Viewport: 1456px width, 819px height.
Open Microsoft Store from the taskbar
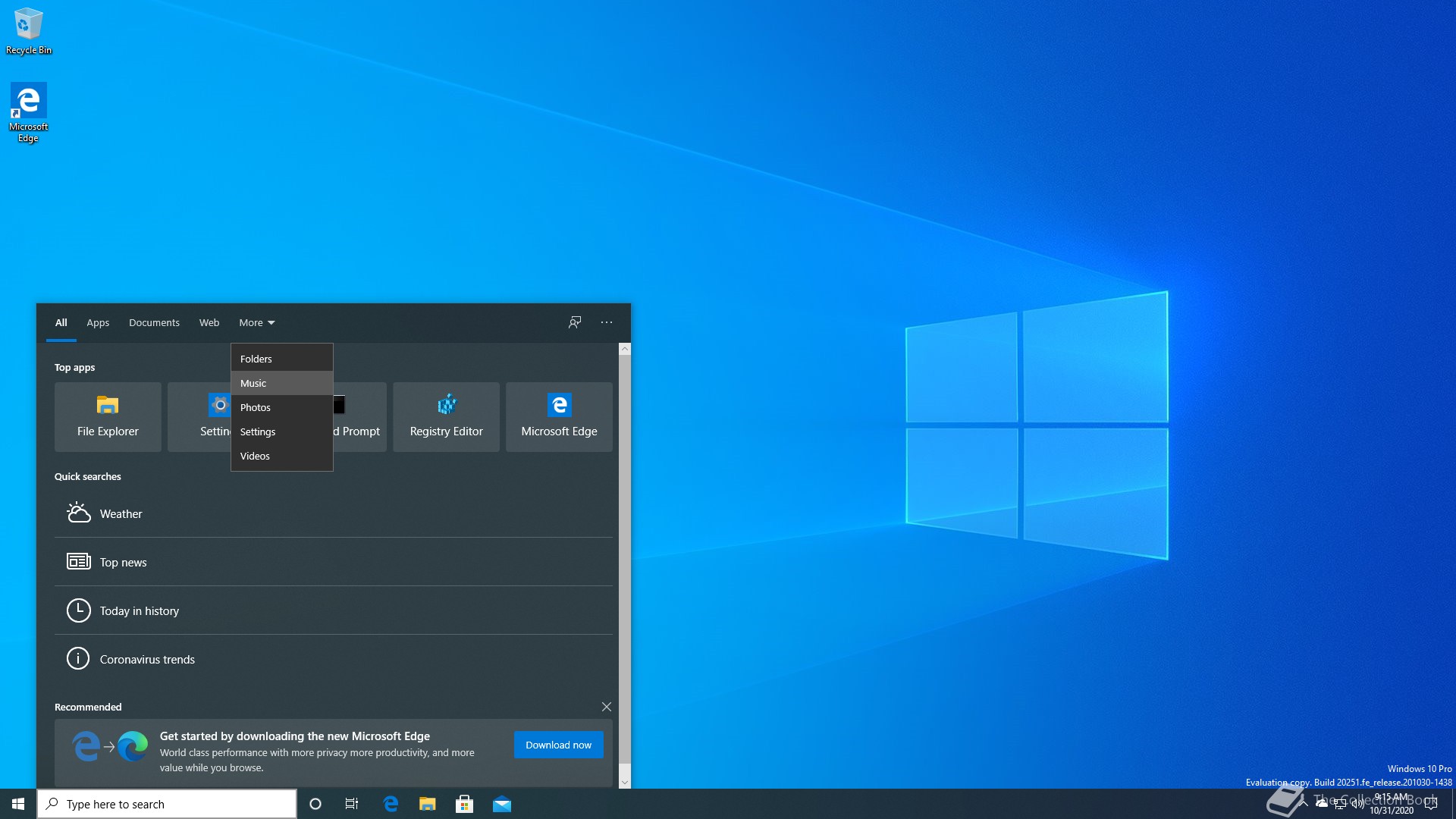point(464,804)
